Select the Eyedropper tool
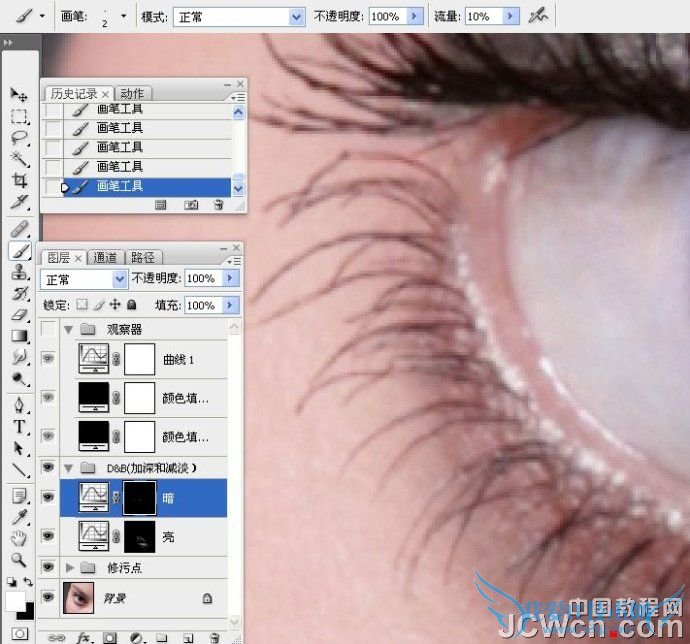 (x=18, y=517)
